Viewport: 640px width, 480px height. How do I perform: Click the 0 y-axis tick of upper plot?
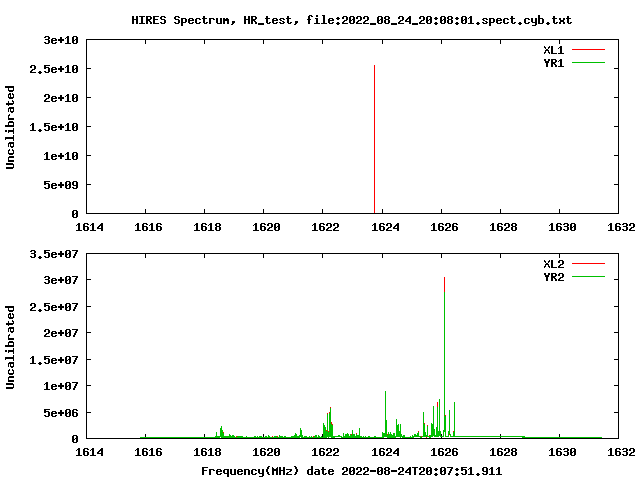pyautogui.click(x=75, y=214)
